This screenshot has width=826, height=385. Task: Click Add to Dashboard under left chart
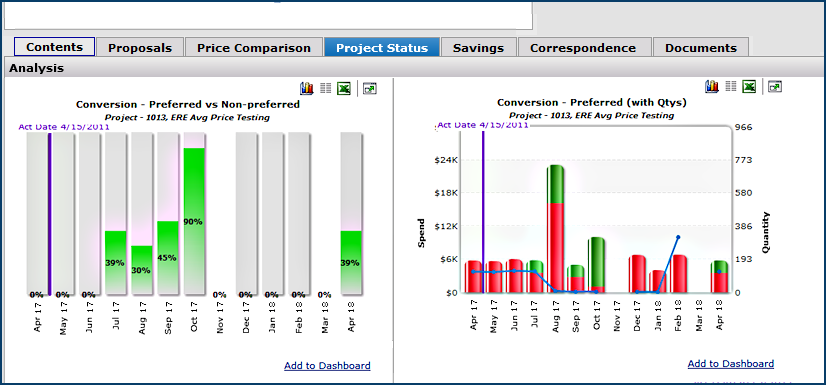[x=327, y=366]
